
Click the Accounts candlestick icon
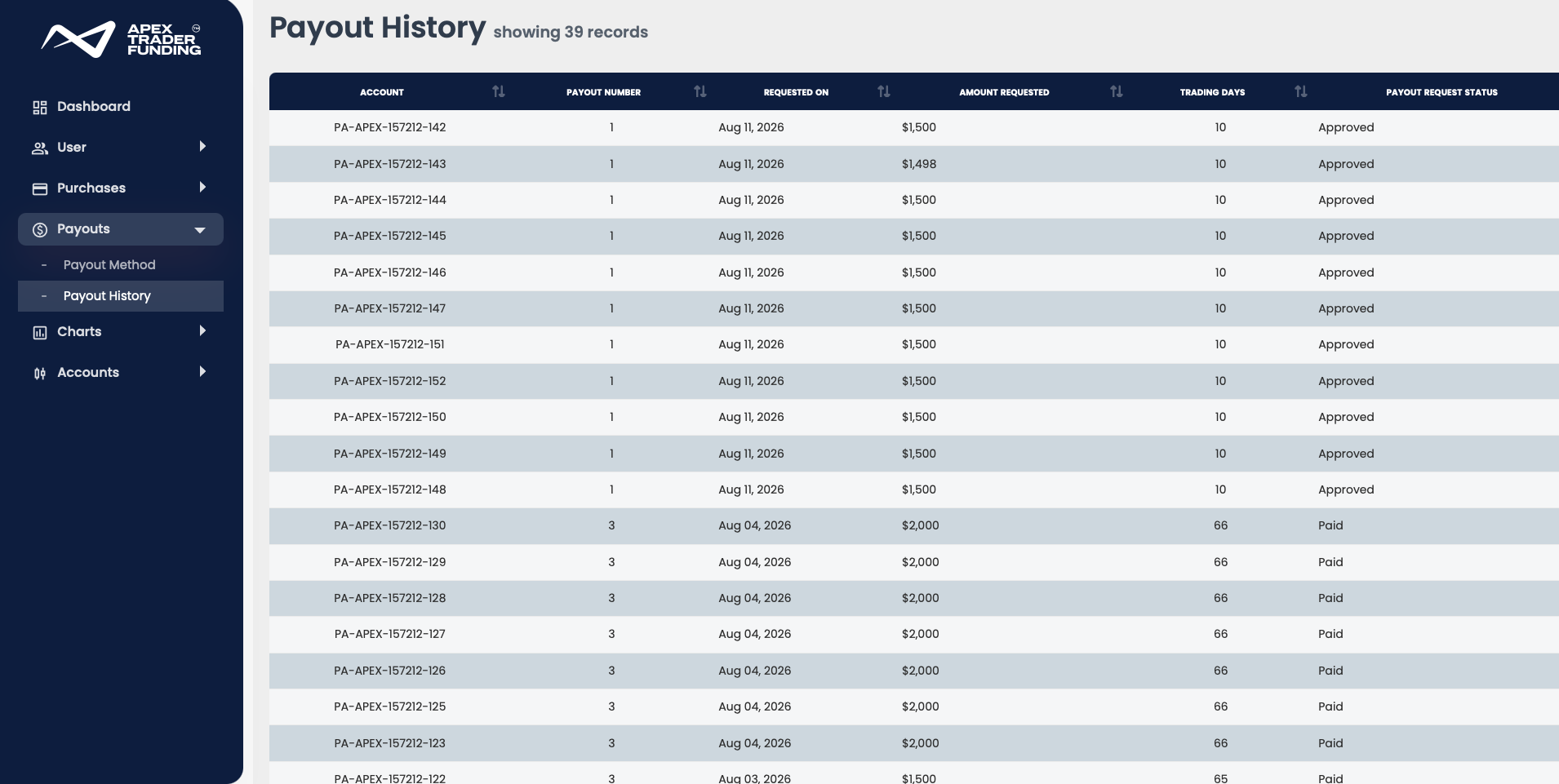(40, 373)
